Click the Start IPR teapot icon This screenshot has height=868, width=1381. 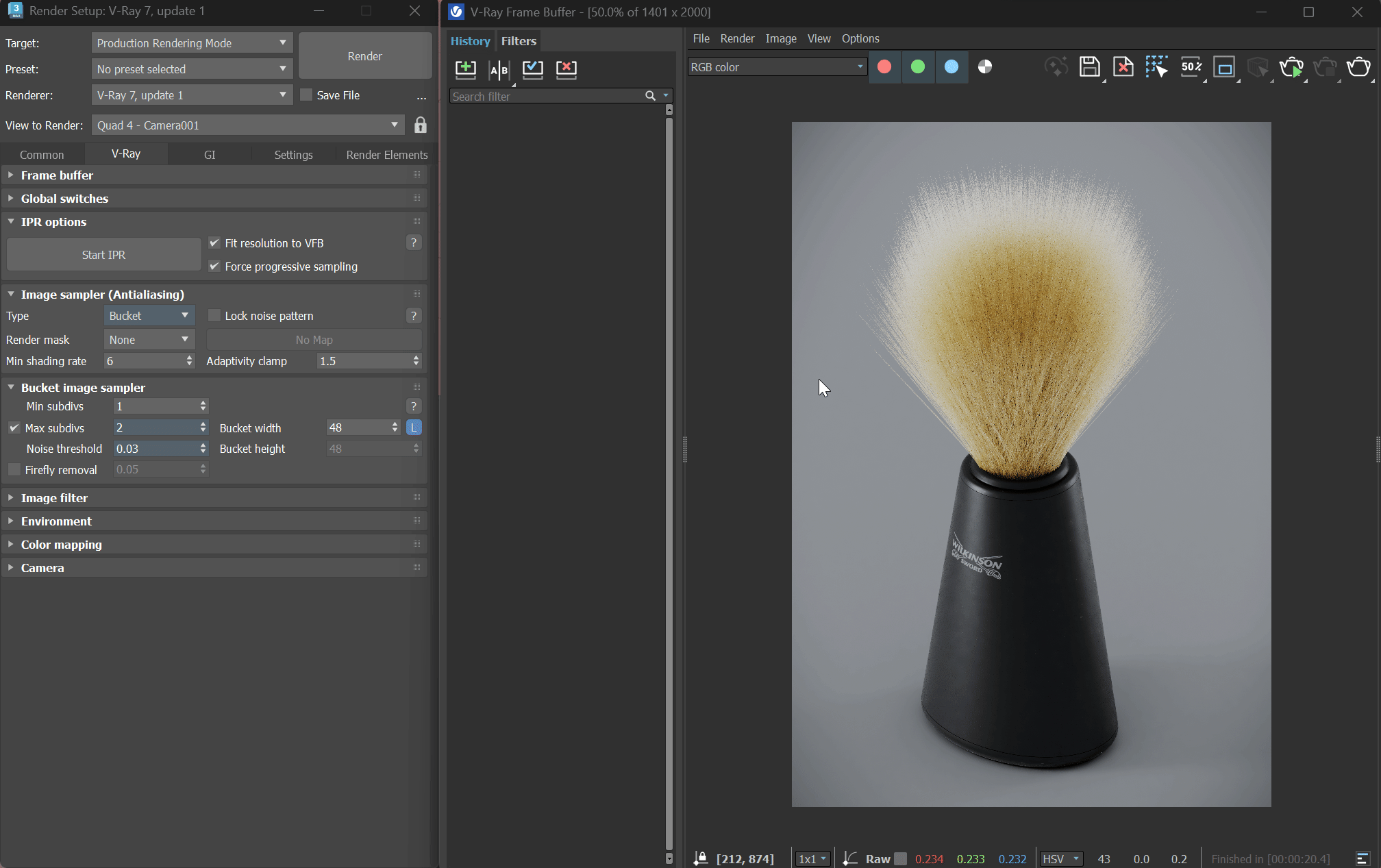pyautogui.click(x=1291, y=67)
